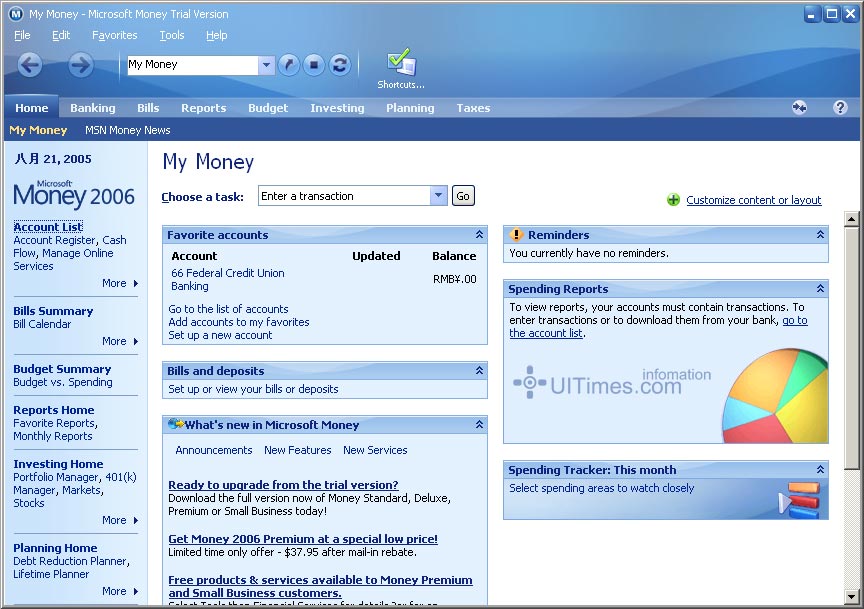Show the New Services section

point(375,450)
